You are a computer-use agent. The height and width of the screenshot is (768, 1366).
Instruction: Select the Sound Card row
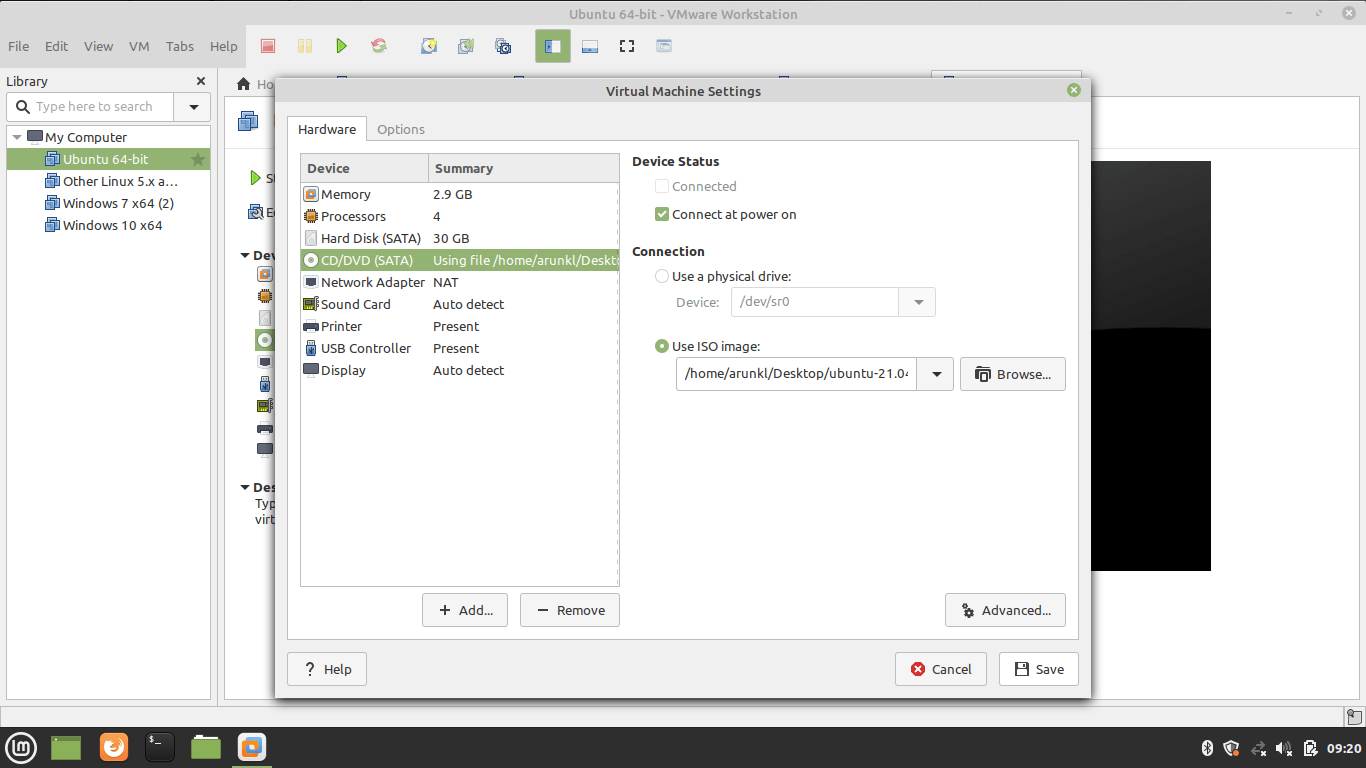[460, 304]
